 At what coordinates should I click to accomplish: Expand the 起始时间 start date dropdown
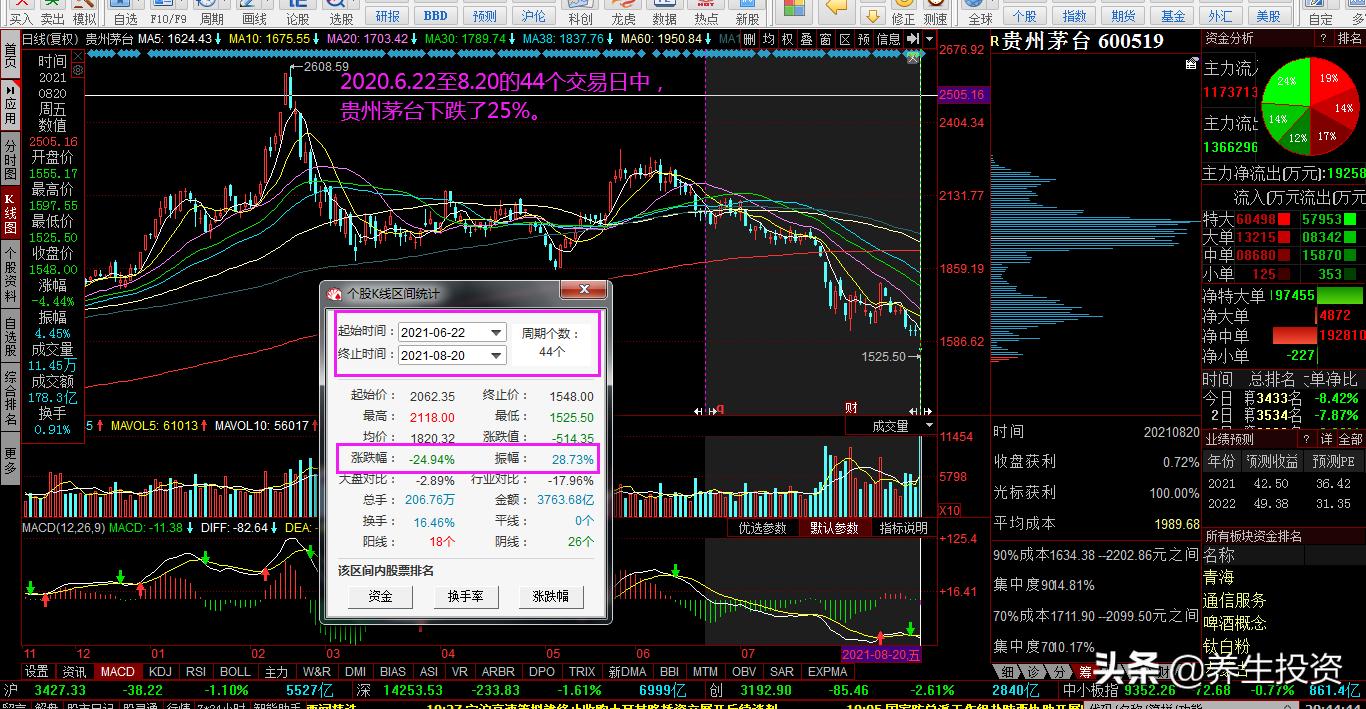click(496, 332)
